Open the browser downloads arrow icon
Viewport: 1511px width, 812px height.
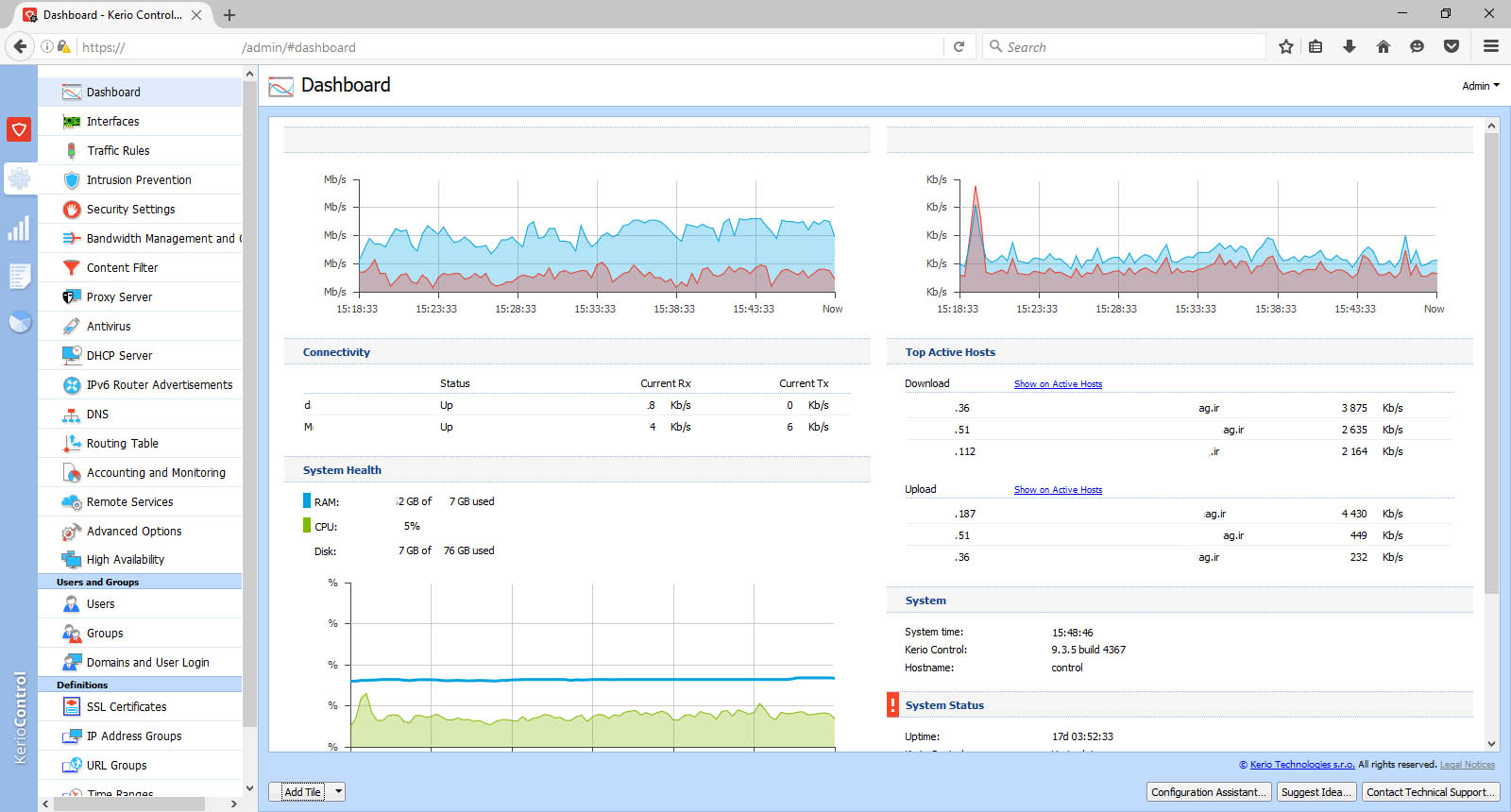(1350, 46)
